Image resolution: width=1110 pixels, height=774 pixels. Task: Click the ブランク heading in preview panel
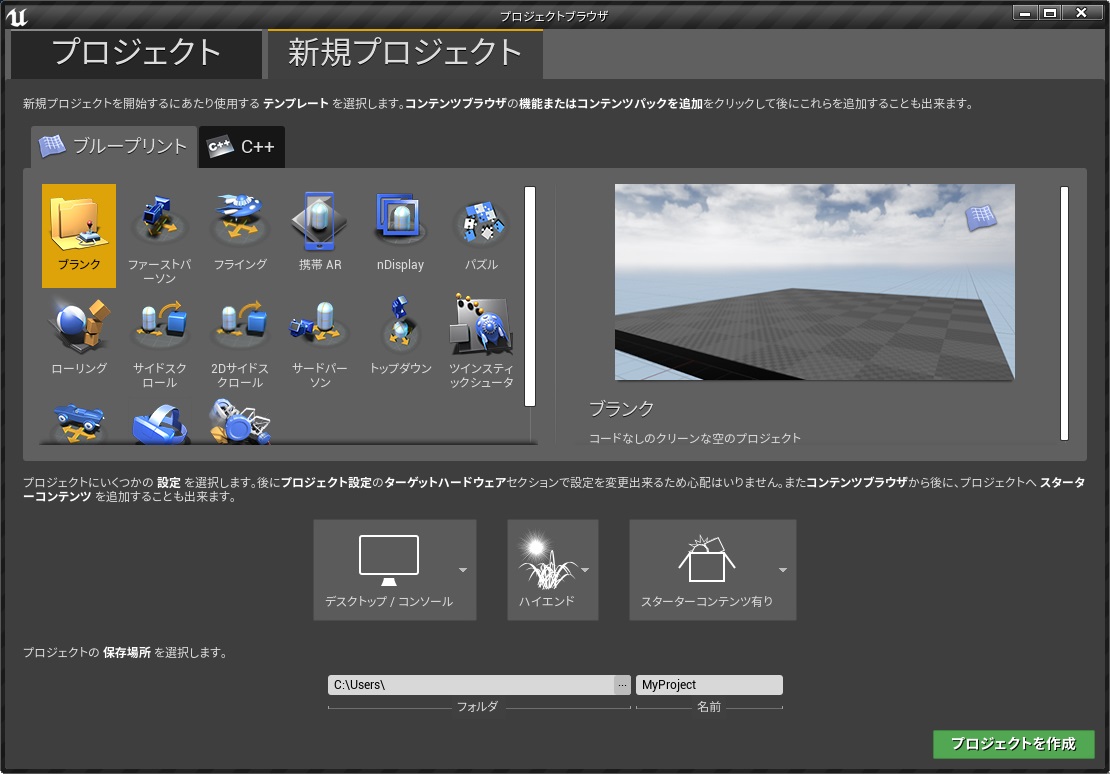622,409
